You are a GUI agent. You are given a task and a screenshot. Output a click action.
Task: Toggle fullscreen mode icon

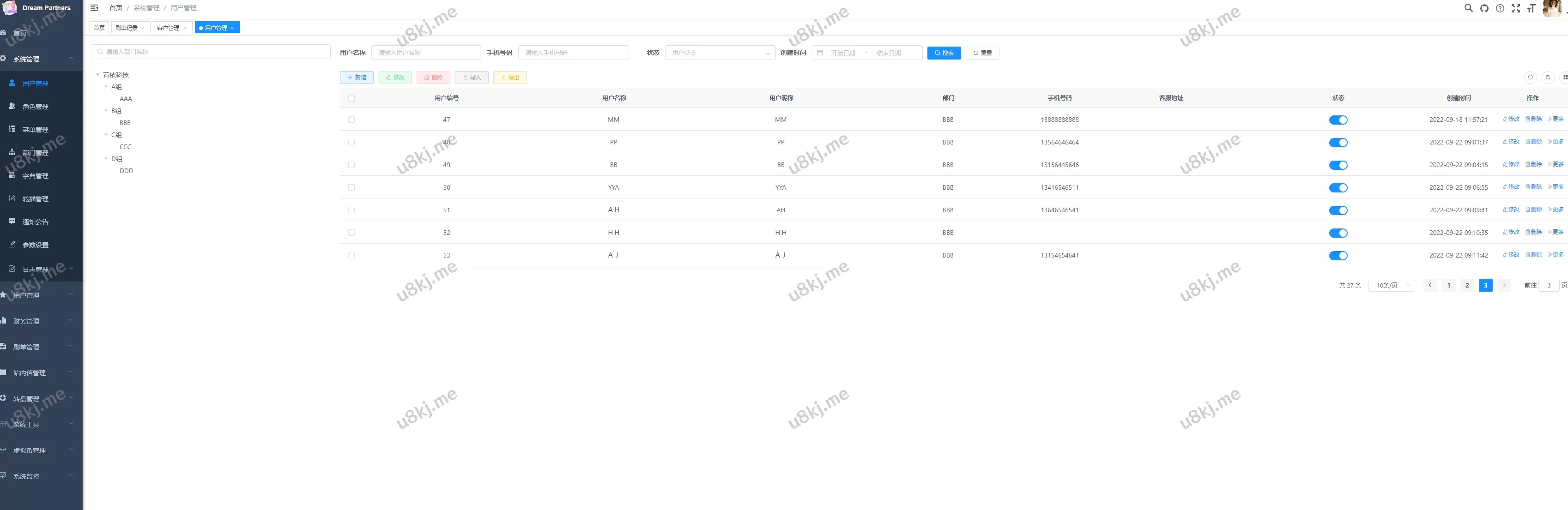point(1516,8)
